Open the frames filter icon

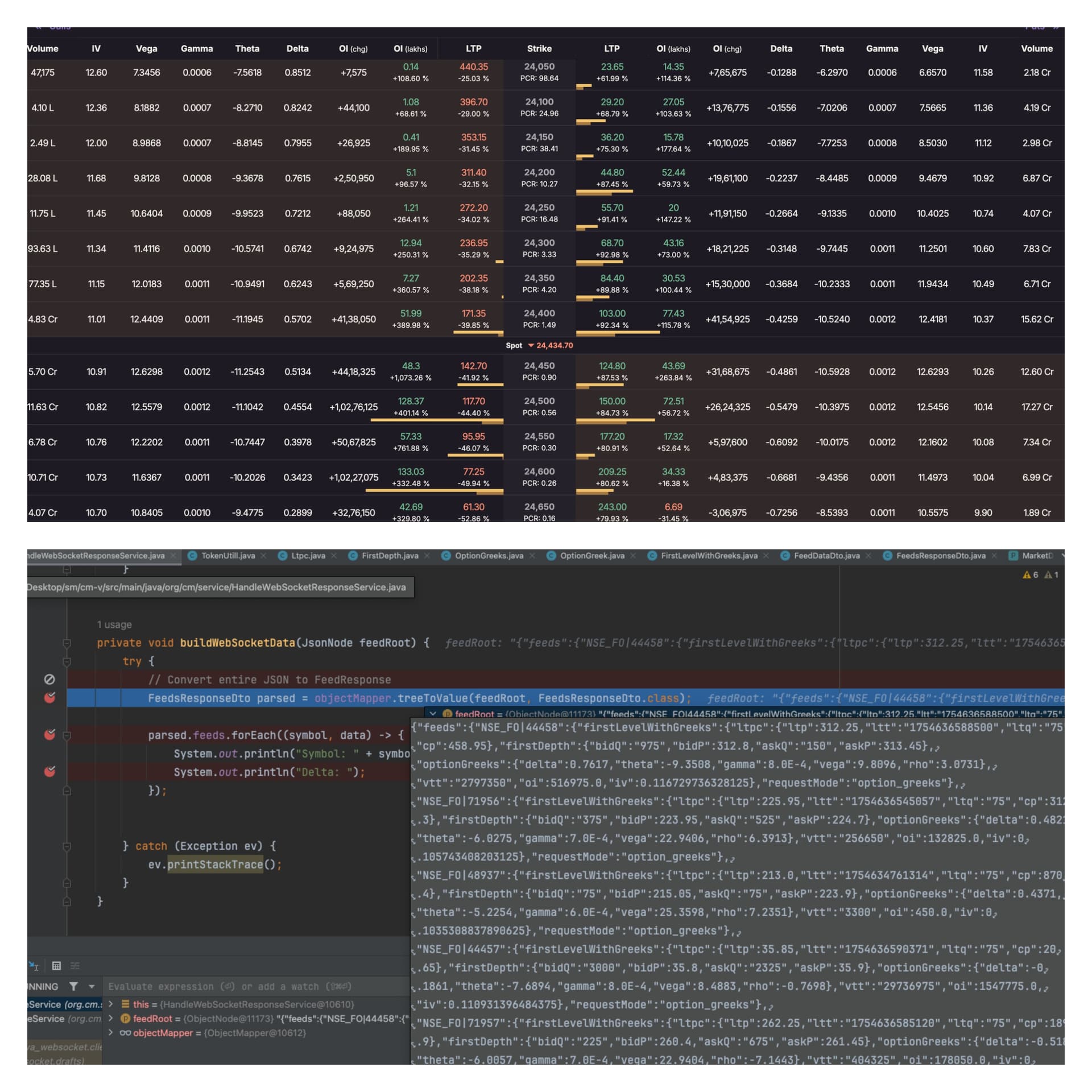(73, 986)
